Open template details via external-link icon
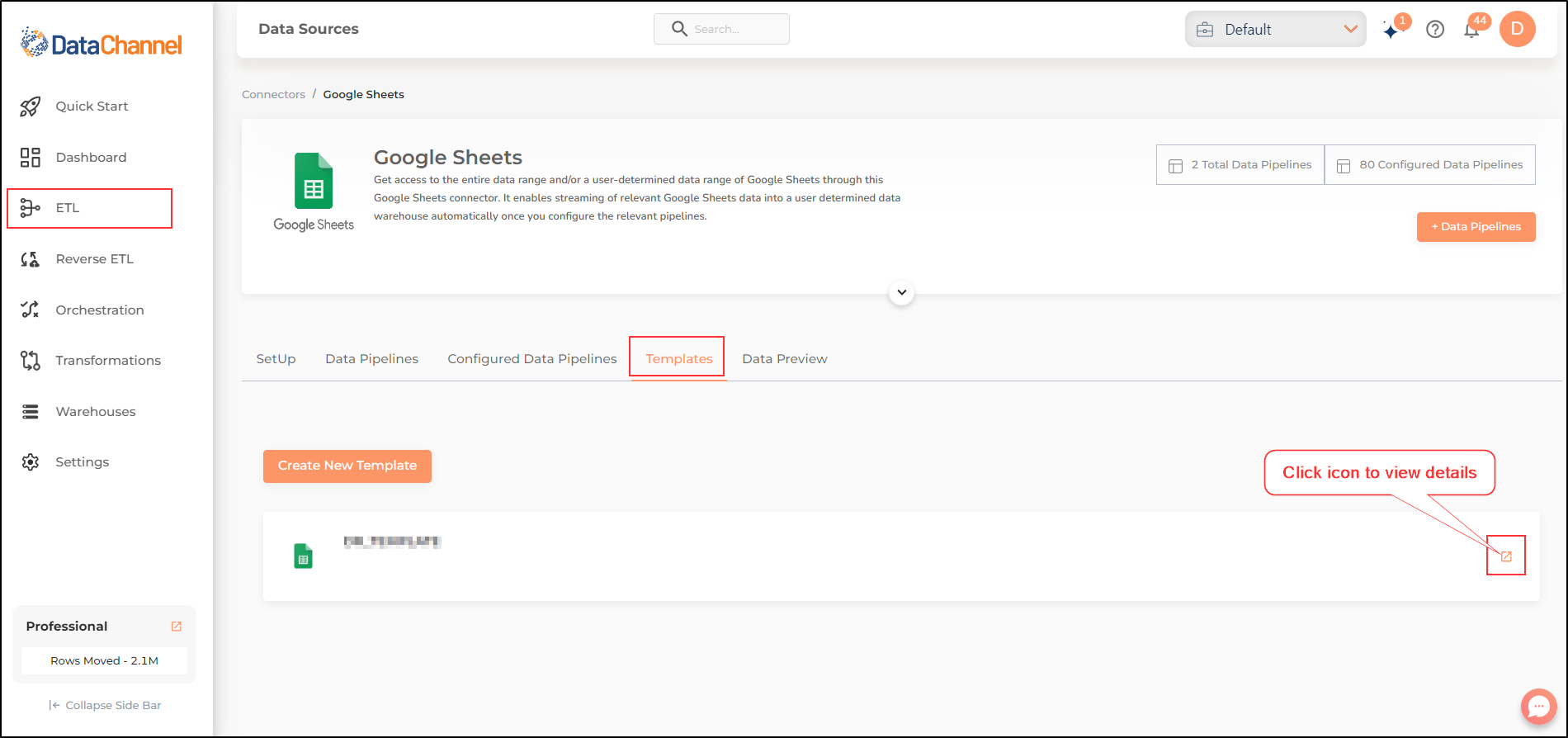 [1506, 556]
